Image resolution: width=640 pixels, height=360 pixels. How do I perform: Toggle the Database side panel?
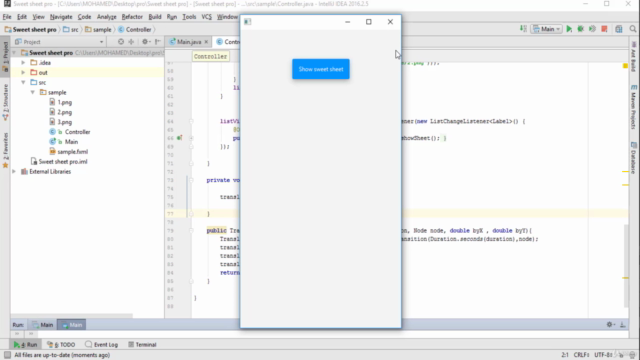(634, 158)
